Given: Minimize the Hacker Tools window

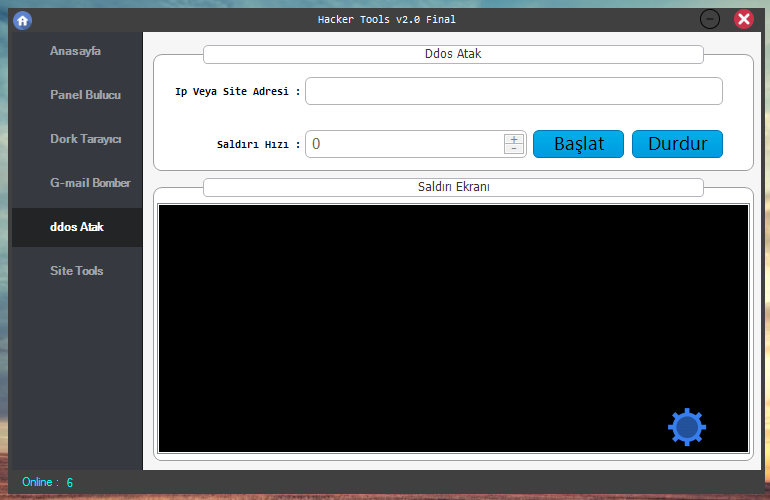Looking at the screenshot, I should click(x=710, y=19).
